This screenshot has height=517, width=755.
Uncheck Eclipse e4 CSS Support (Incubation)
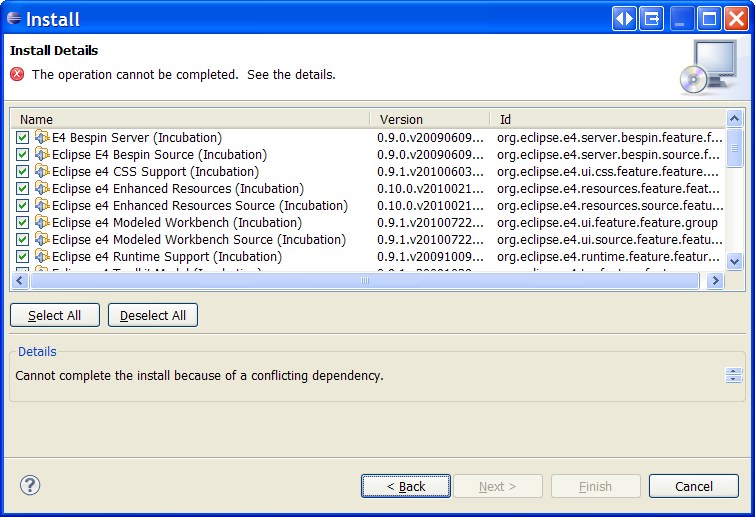point(22,172)
